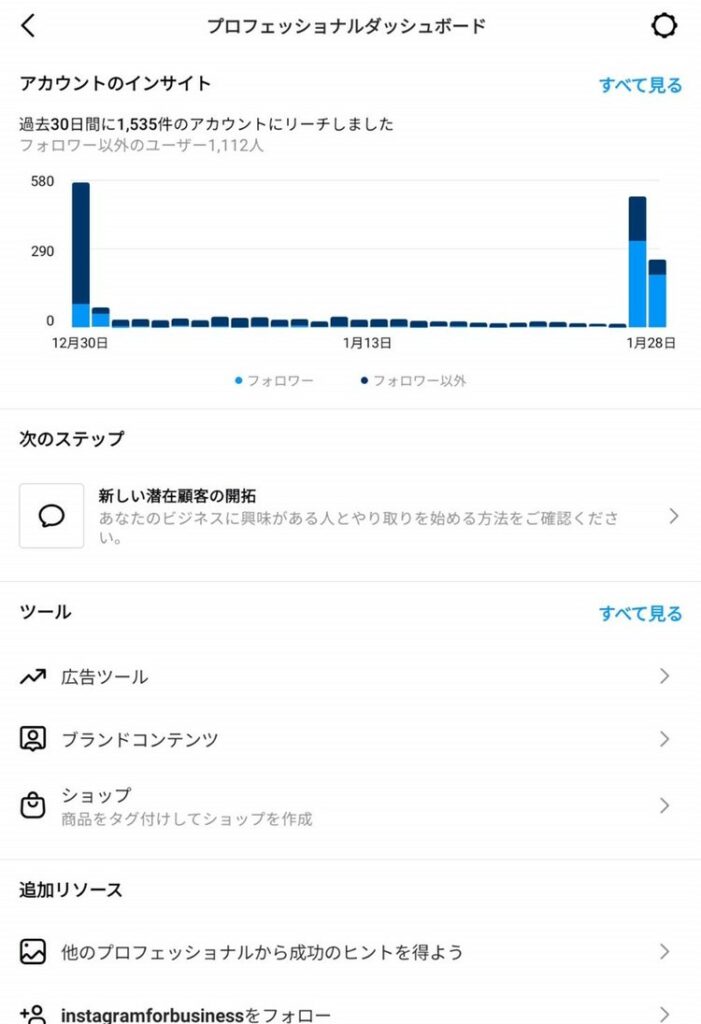Open the ショップ shopping bag icon
The width and height of the screenshot is (701, 1024).
pyautogui.click(x=33, y=805)
